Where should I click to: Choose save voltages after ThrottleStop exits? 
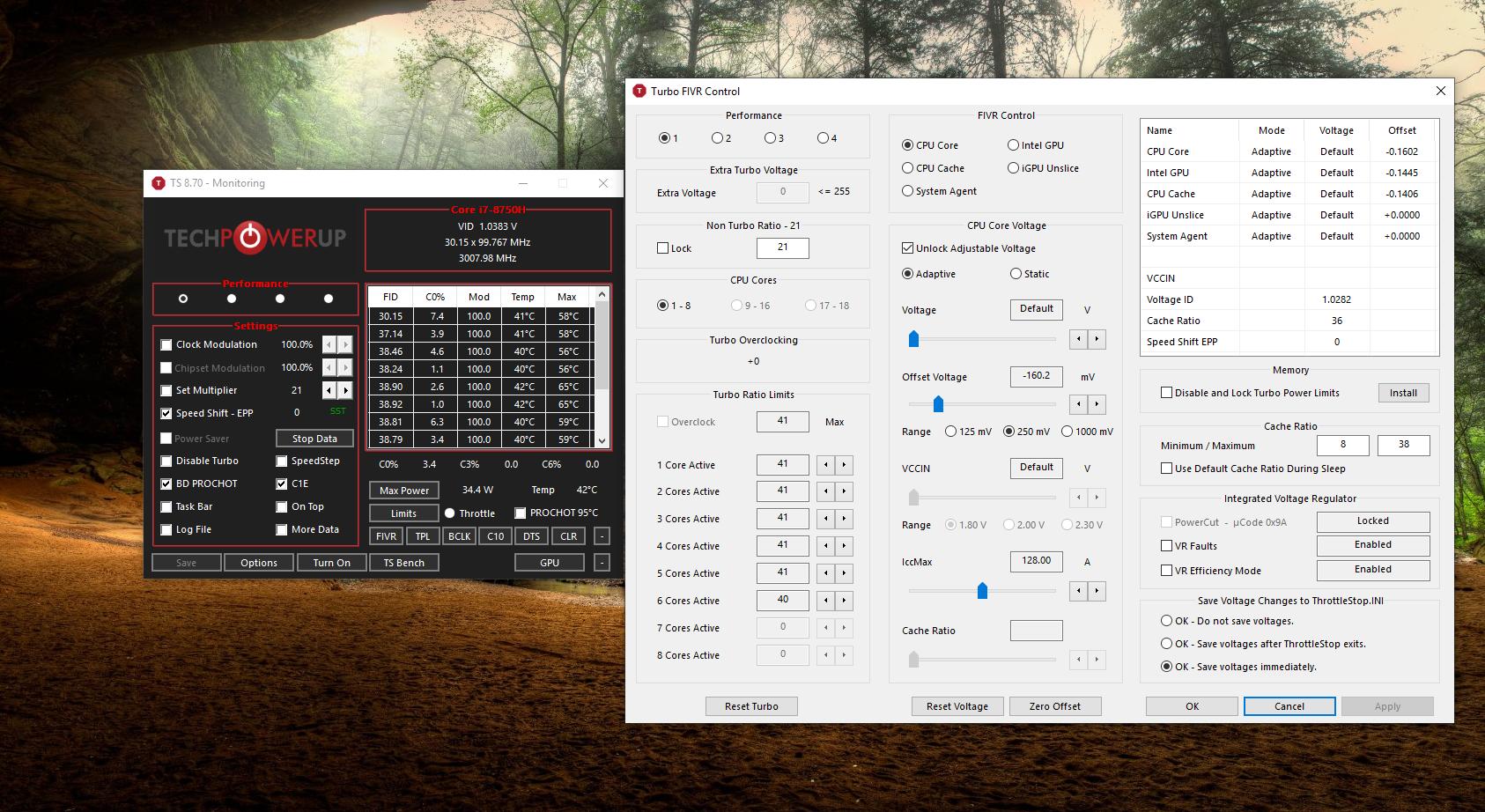click(x=1167, y=644)
